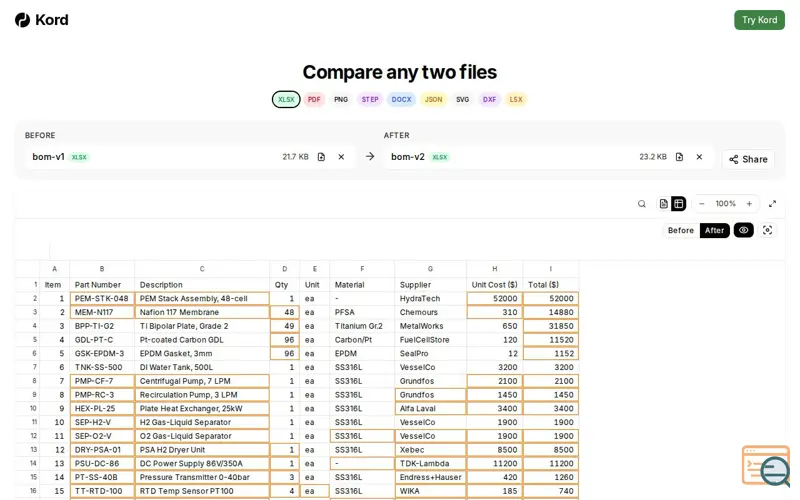Select row 7 header
The width and height of the screenshot is (800, 500).
click(28, 367)
